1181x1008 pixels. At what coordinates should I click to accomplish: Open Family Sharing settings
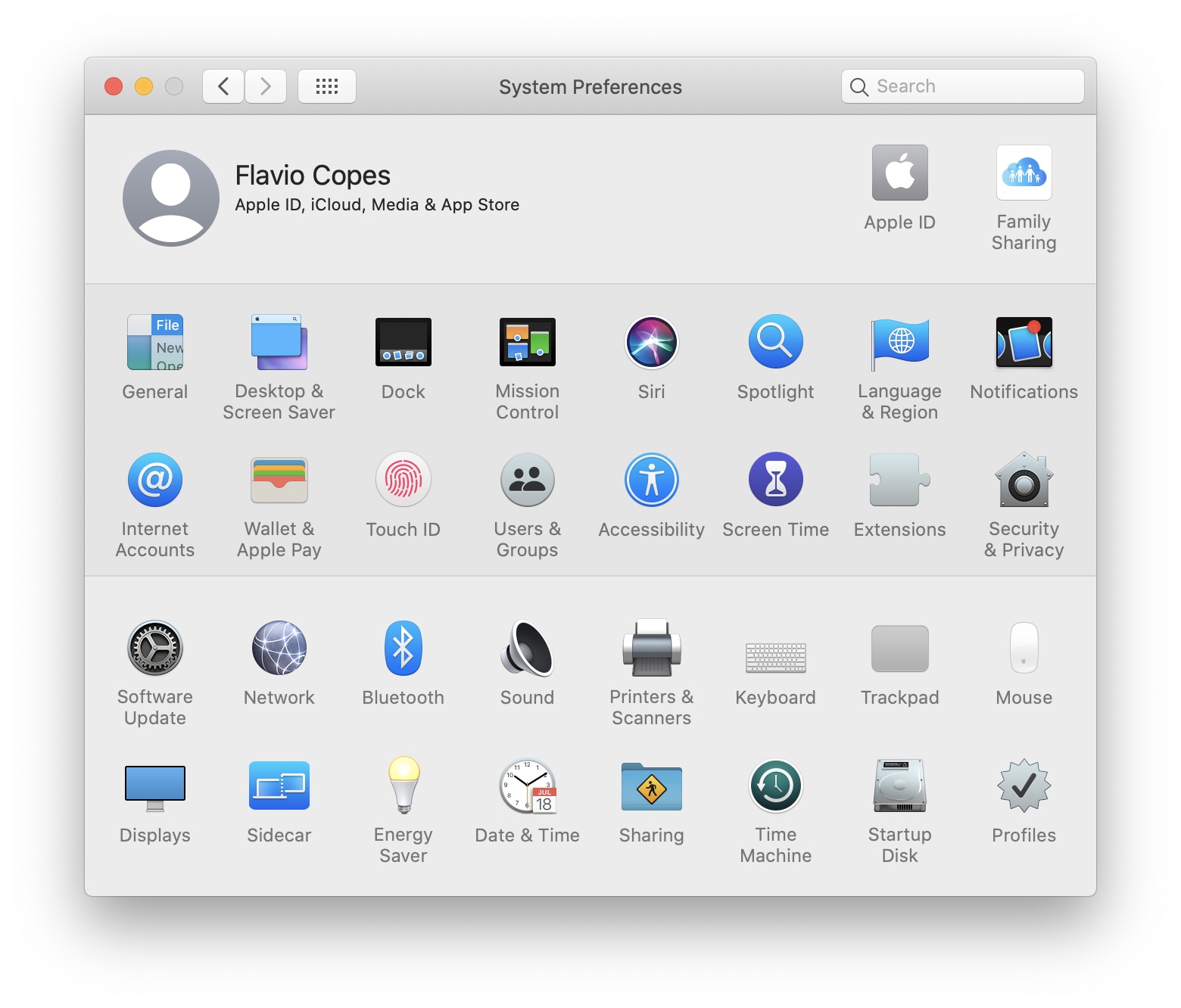1024,174
